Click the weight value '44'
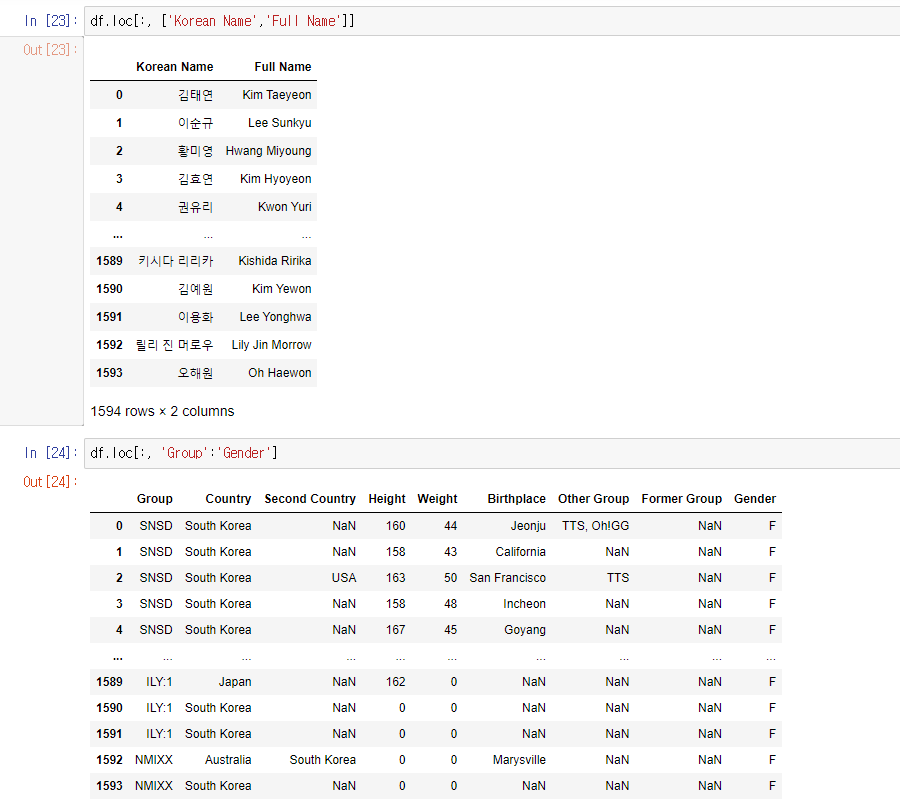This screenshot has height=807, width=900. [451, 526]
